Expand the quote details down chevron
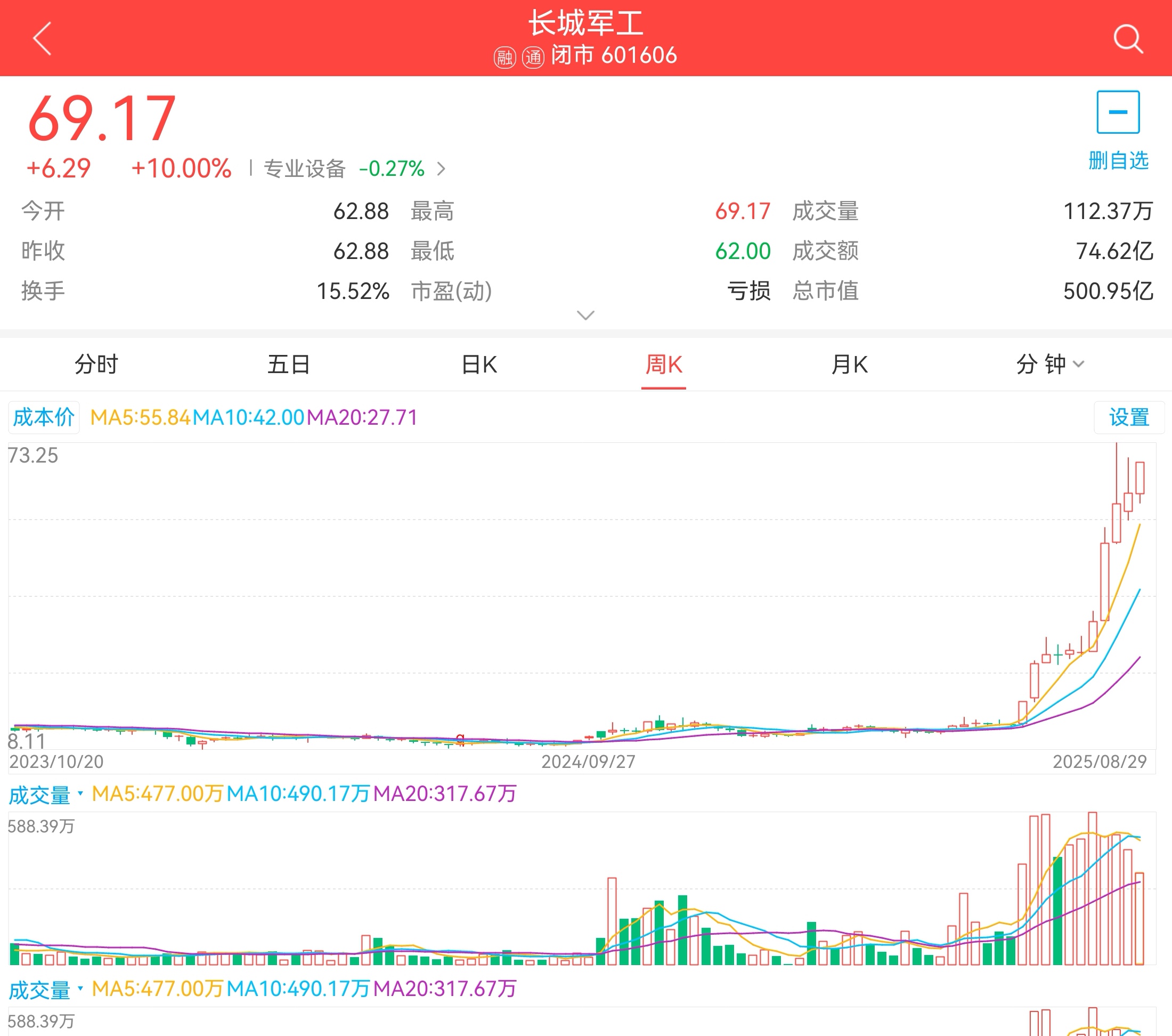1172x1036 pixels. 585,315
